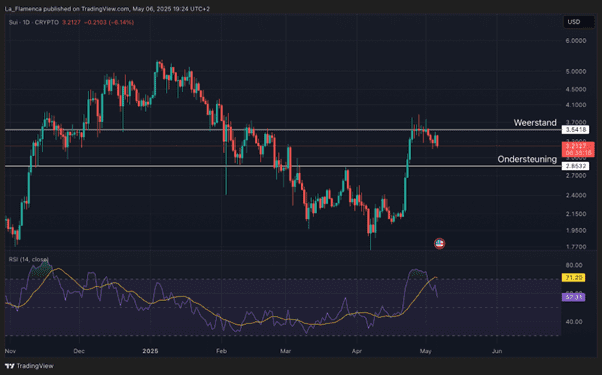
Task: Click the price change -0.2103 (-6.14%) text
Action: point(109,22)
